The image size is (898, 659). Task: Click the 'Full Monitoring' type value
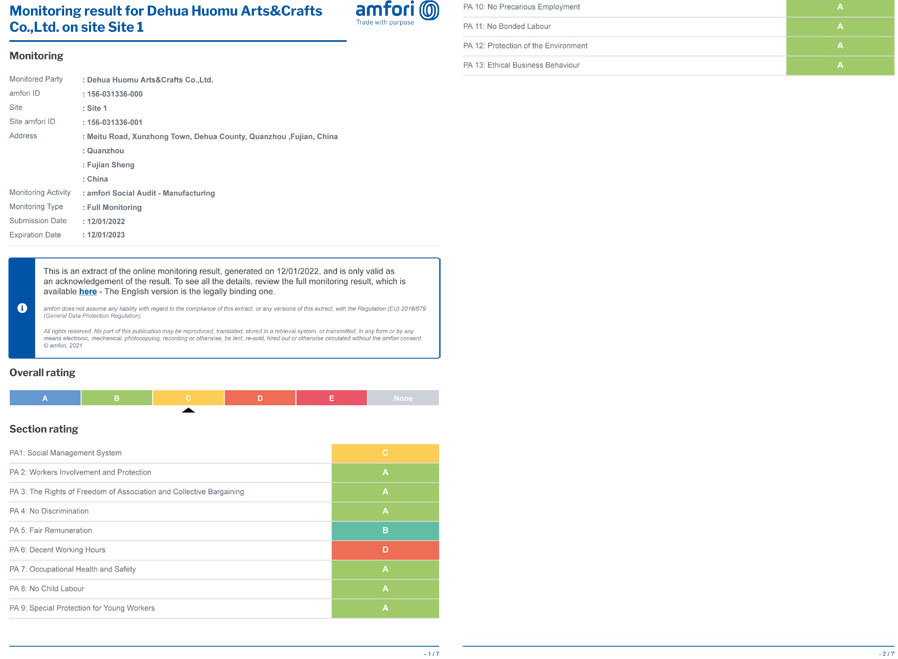point(114,207)
